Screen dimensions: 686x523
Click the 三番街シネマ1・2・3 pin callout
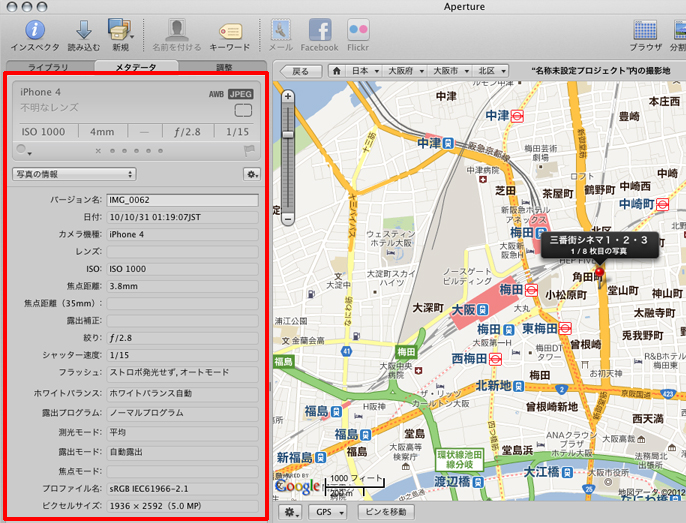click(x=599, y=245)
